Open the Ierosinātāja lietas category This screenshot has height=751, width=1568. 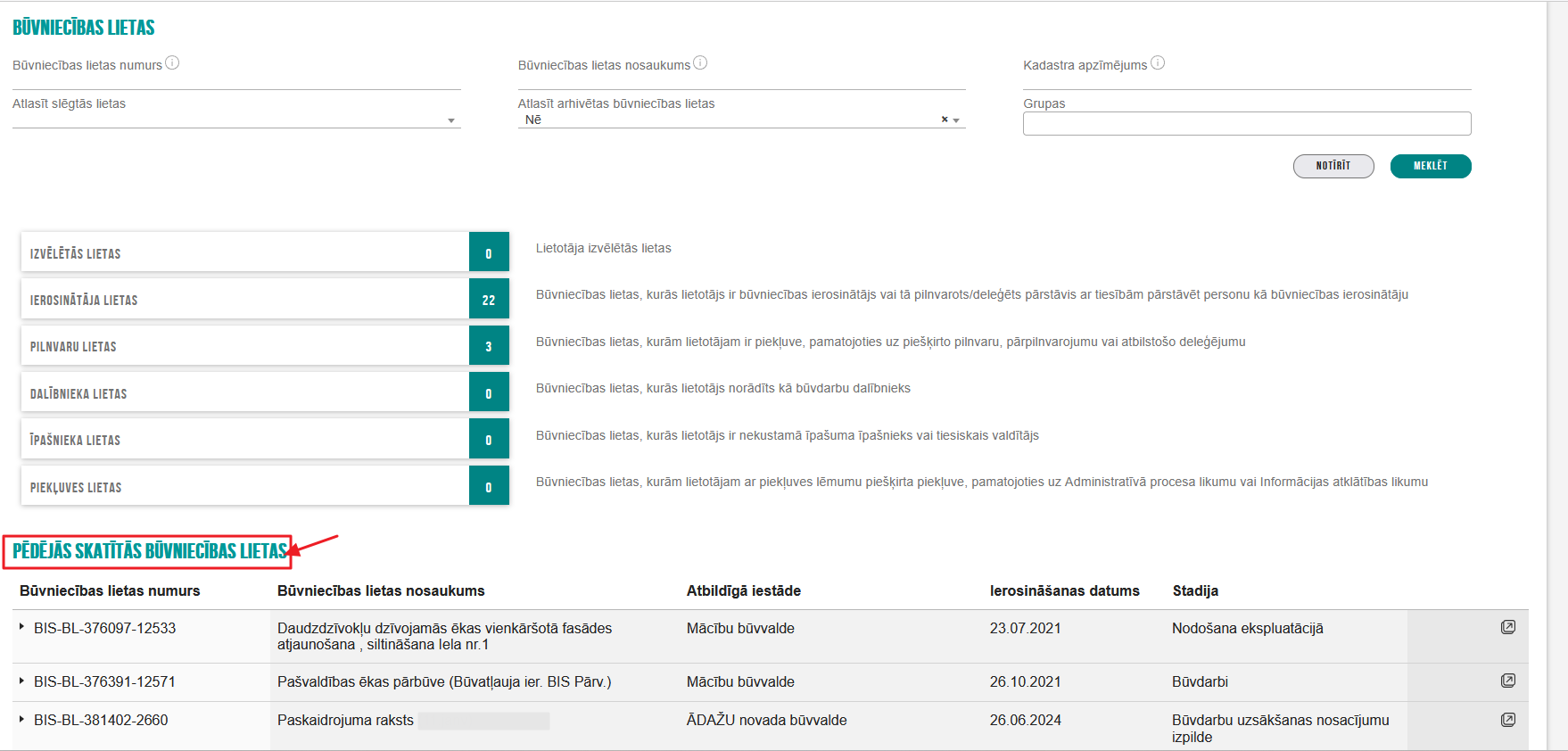(x=265, y=299)
